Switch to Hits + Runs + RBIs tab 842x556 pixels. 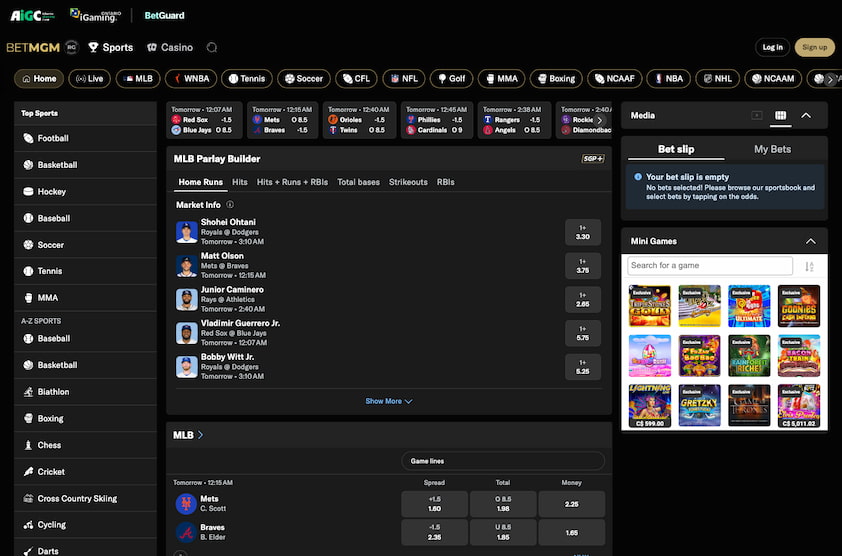pos(292,182)
